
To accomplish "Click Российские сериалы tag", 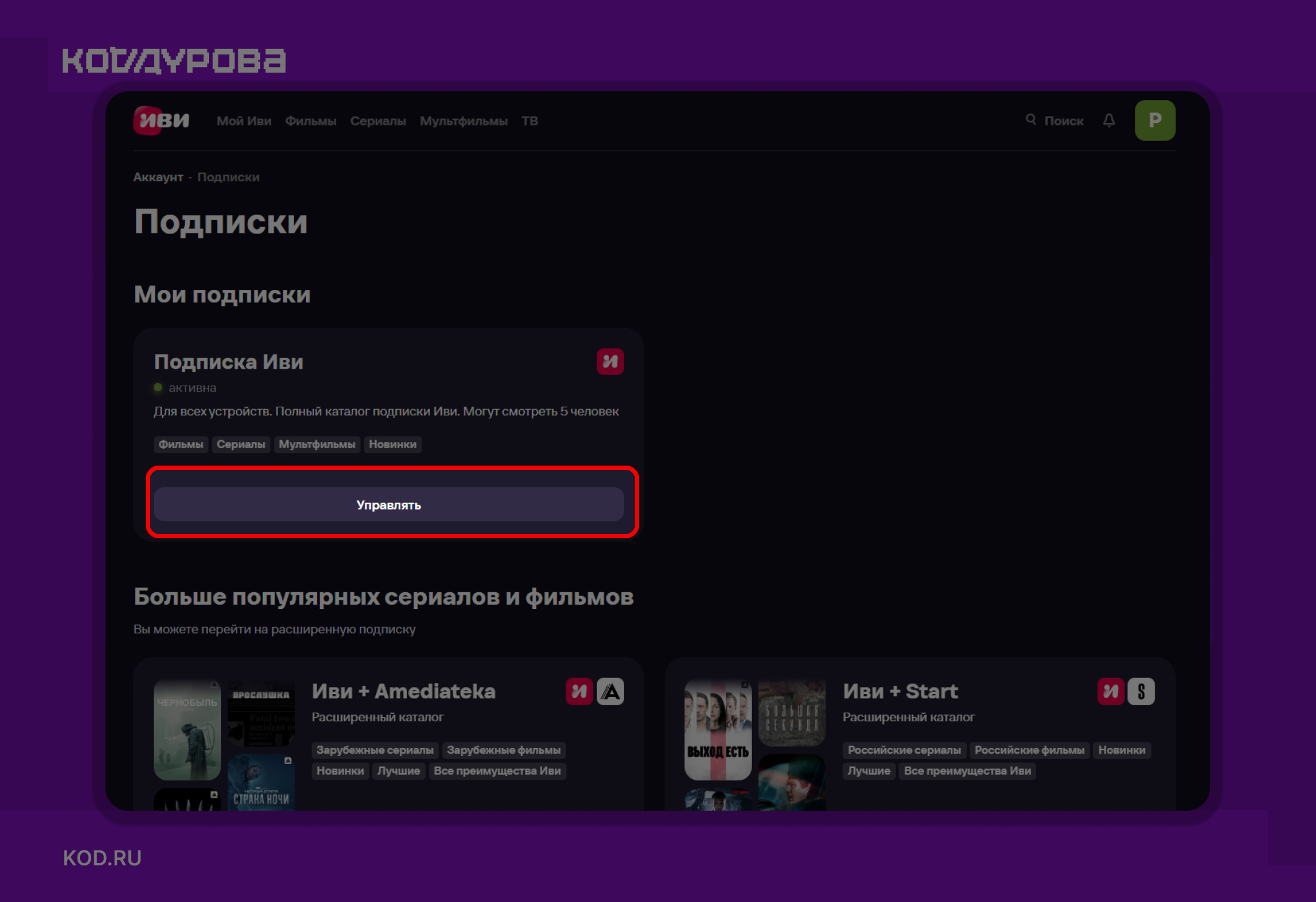I will 904,750.
